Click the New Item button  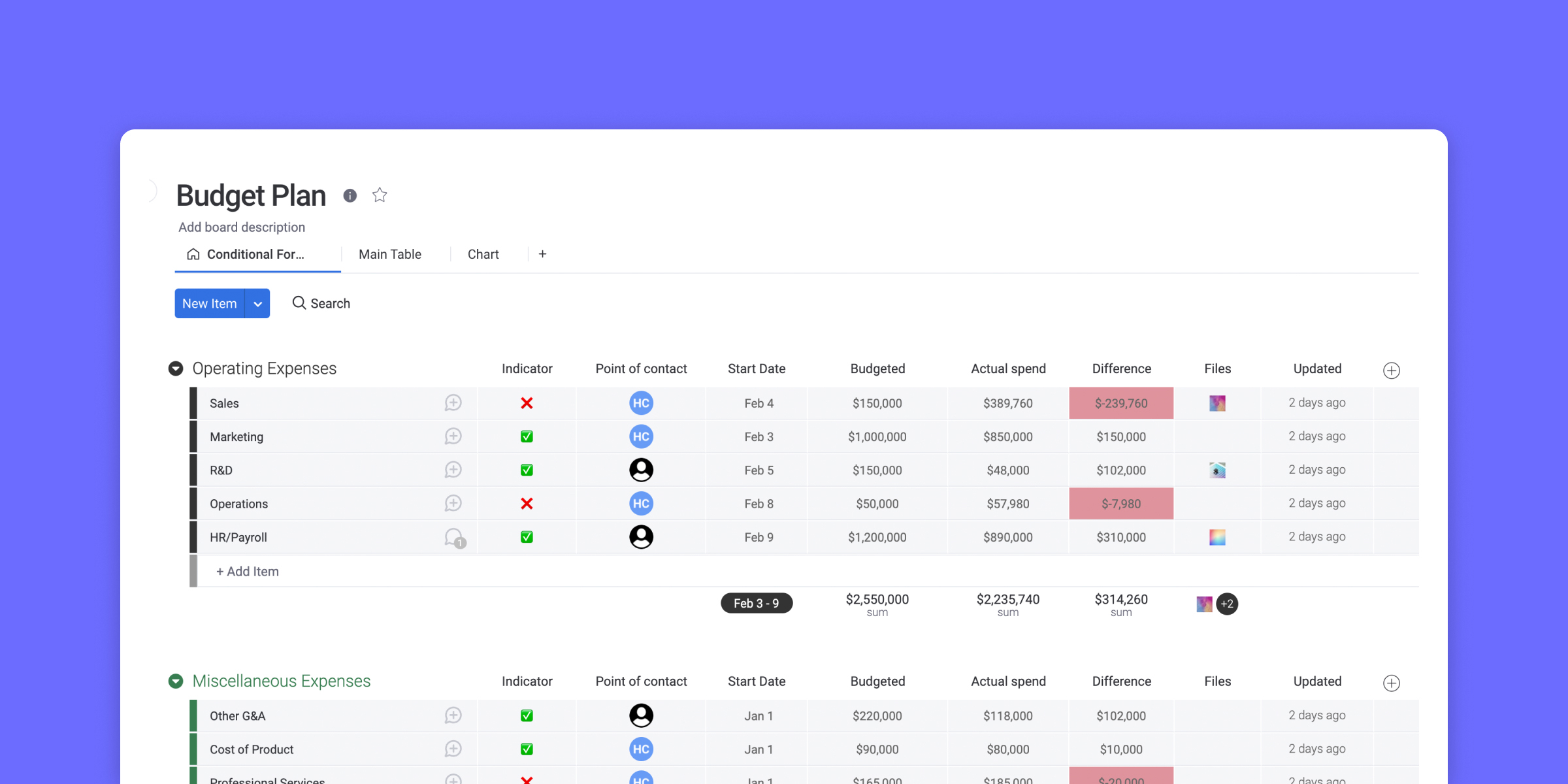tap(209, 302)
